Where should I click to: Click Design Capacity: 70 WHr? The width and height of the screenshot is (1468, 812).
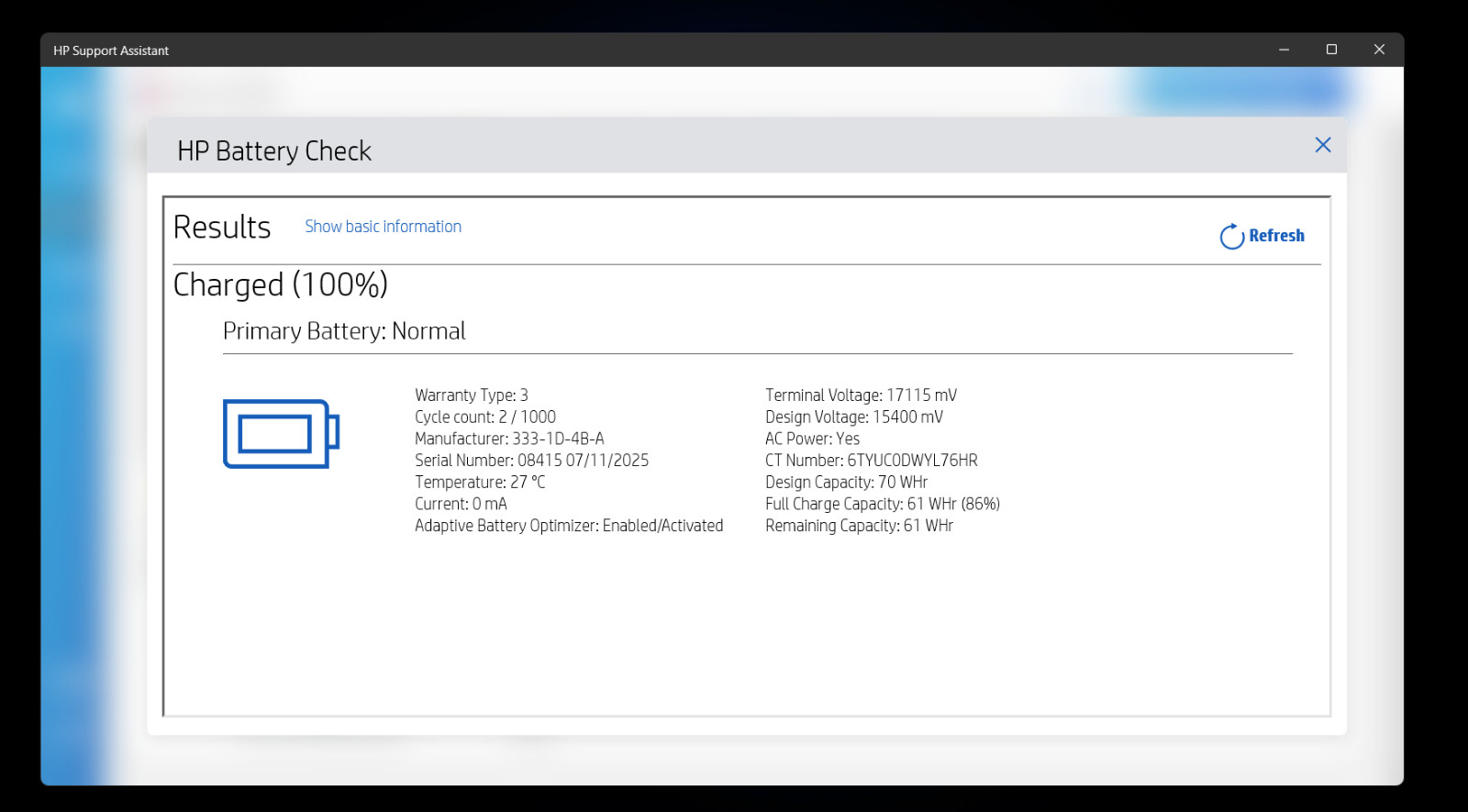click(846, 483)
